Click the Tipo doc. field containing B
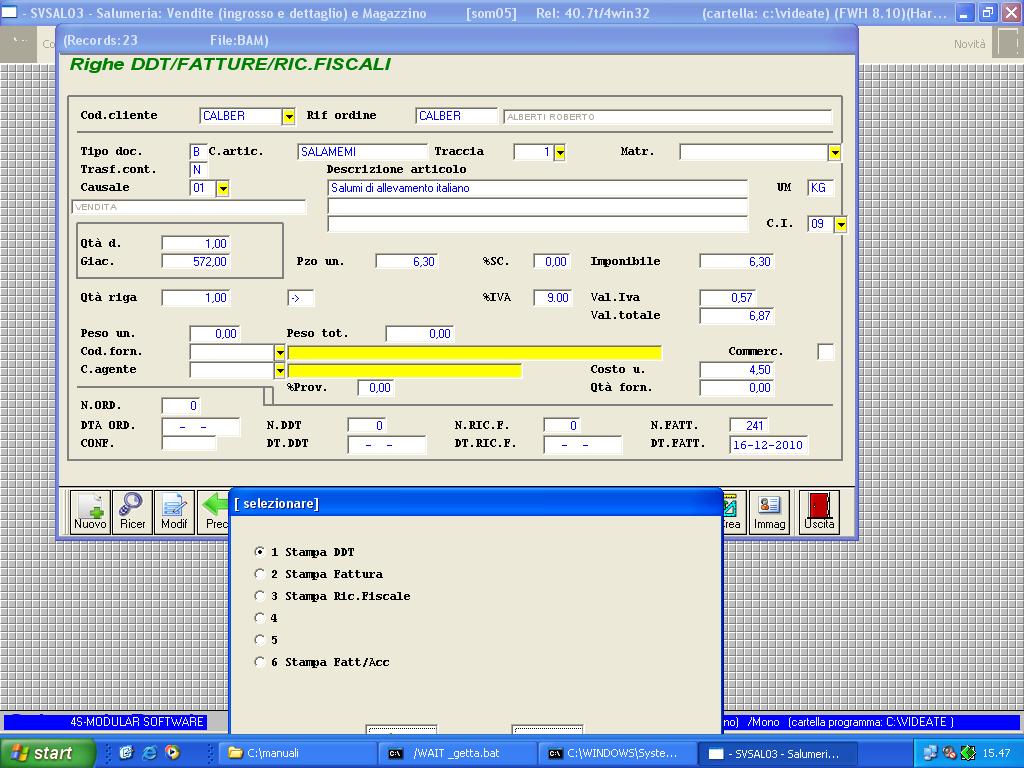The image size is (1024, 768). click(x=198, y=152)
